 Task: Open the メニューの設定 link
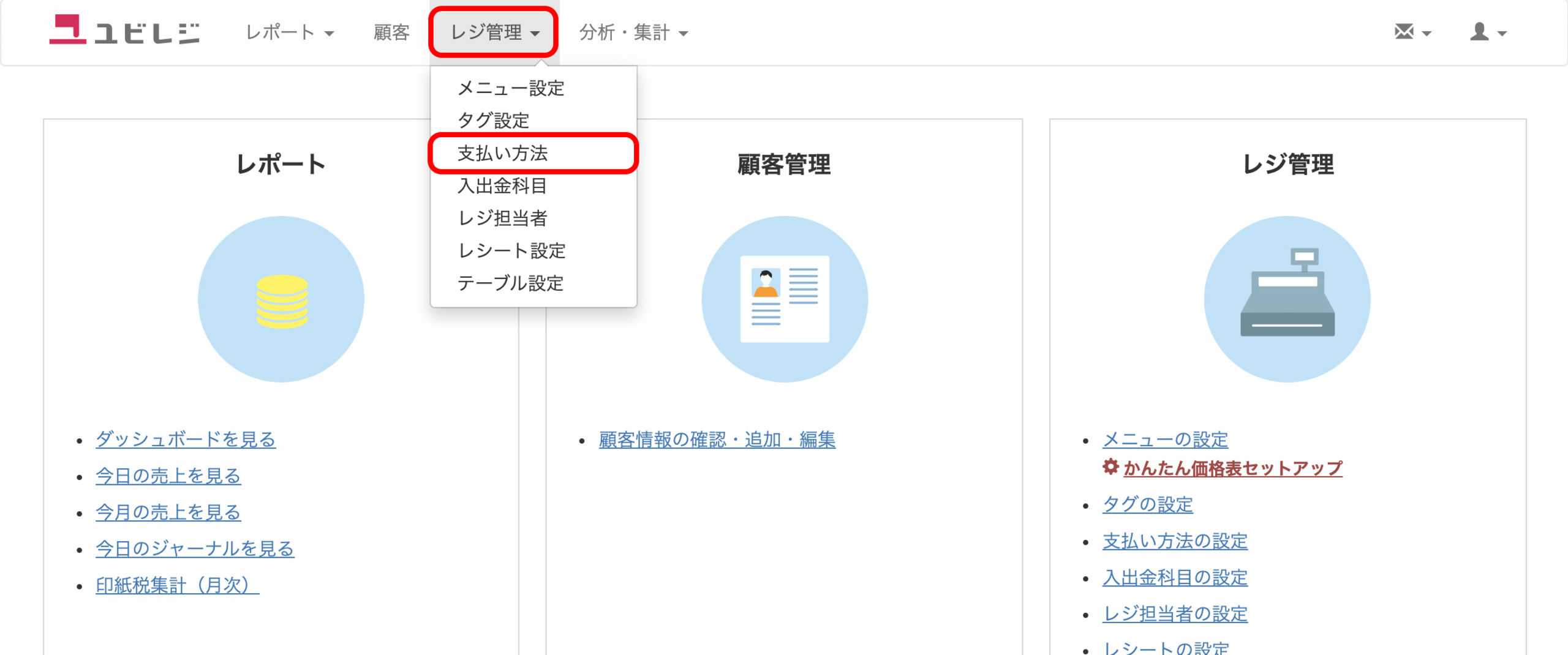click(x=1165, y=440)
